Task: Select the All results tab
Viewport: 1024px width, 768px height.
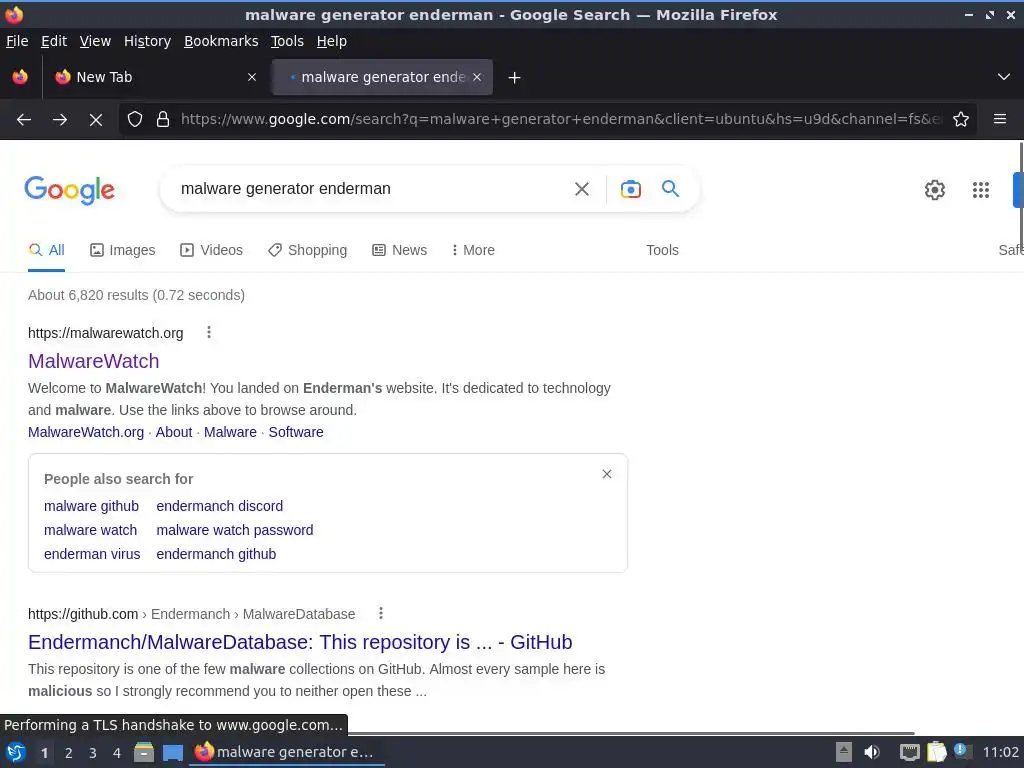Action: [x=46, y=250]
